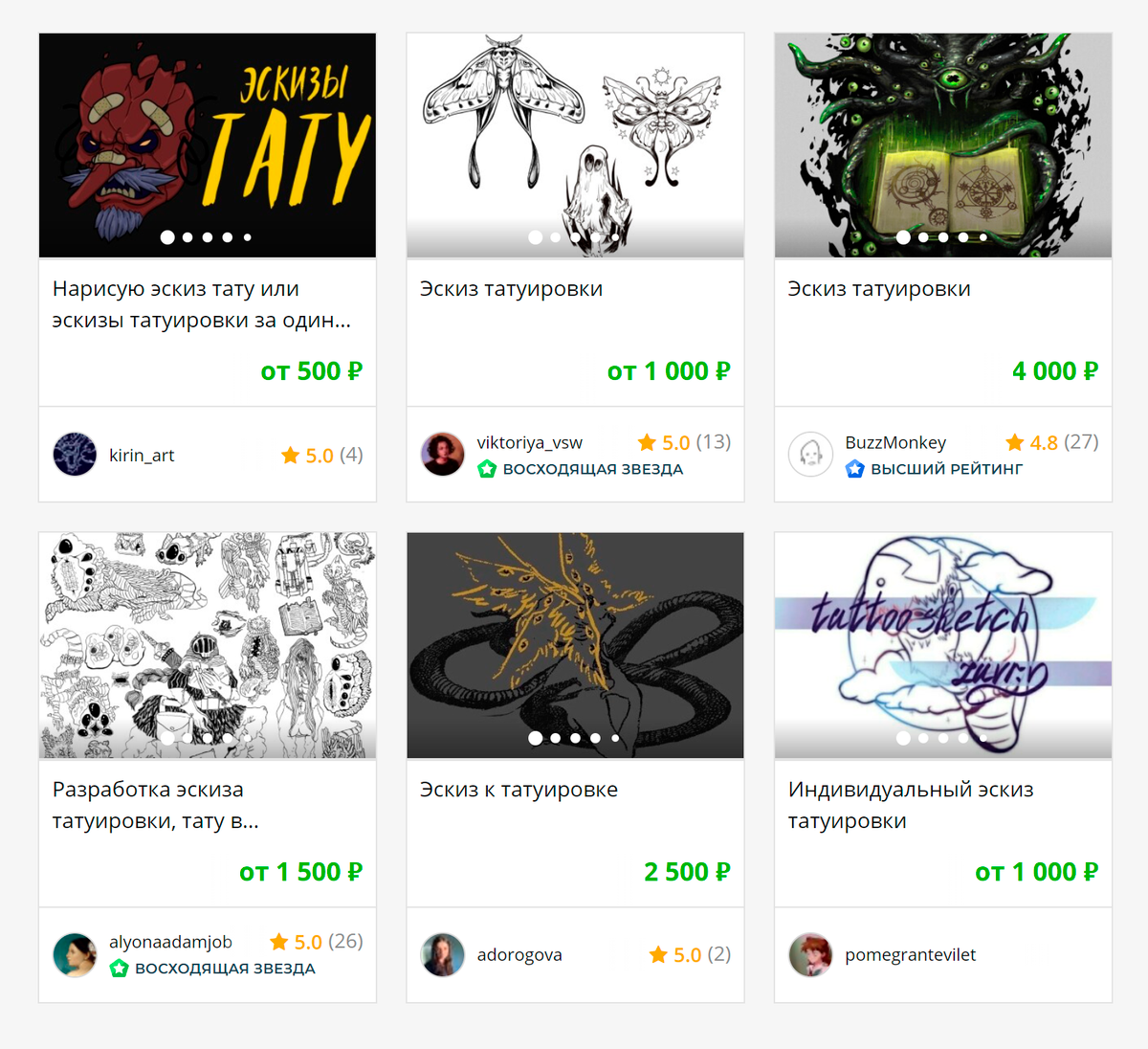Click от 500 ₽ price on kirin_art card

click(312, 371)
